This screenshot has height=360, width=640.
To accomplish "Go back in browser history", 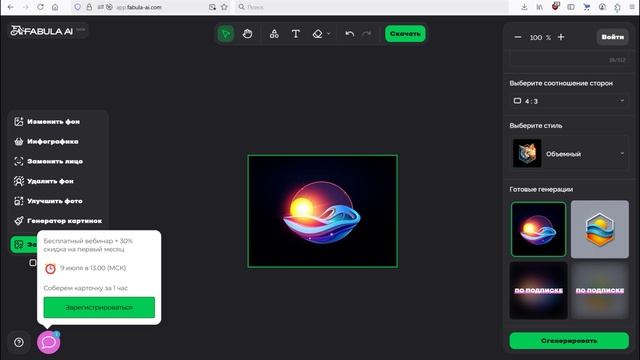I will pyautogui.click(x=11, y=7).
